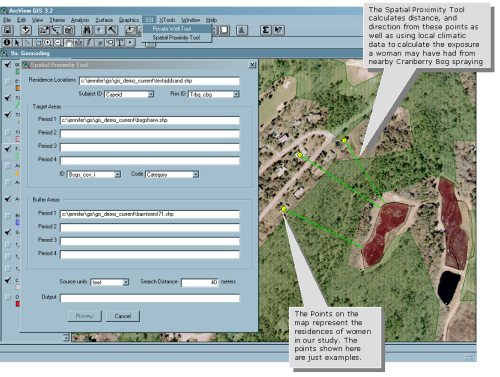Select the Text tool icon
Image resolution: width=500 pixels, height=377 pixels.
click(120, 43)
